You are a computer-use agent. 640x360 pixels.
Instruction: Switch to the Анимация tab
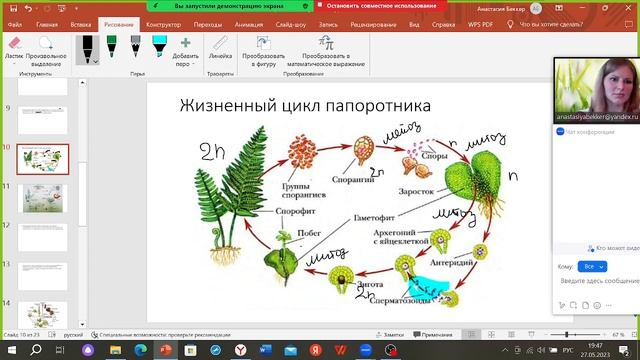tap(249, 24)
